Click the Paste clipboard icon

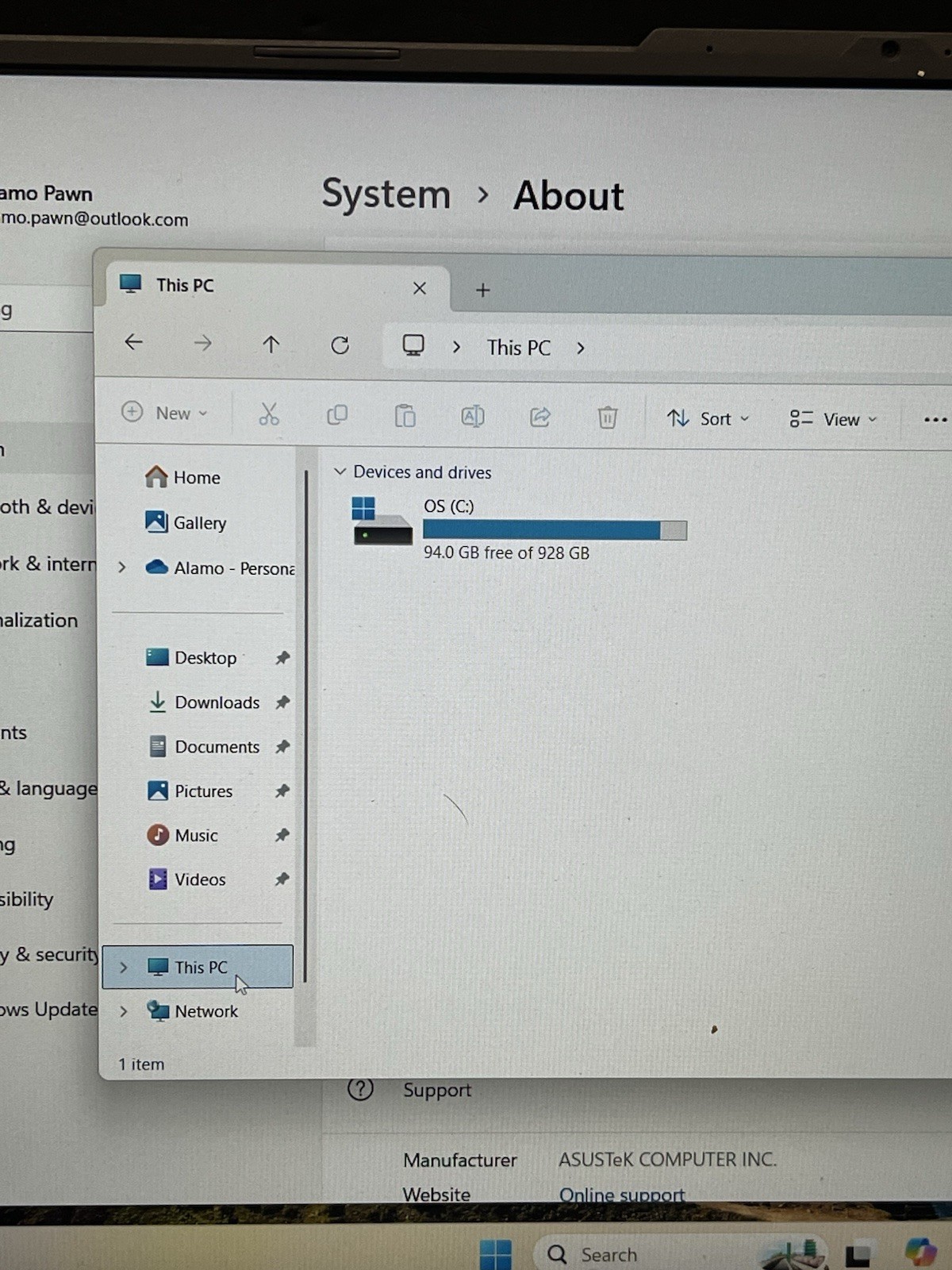(405, 415)
